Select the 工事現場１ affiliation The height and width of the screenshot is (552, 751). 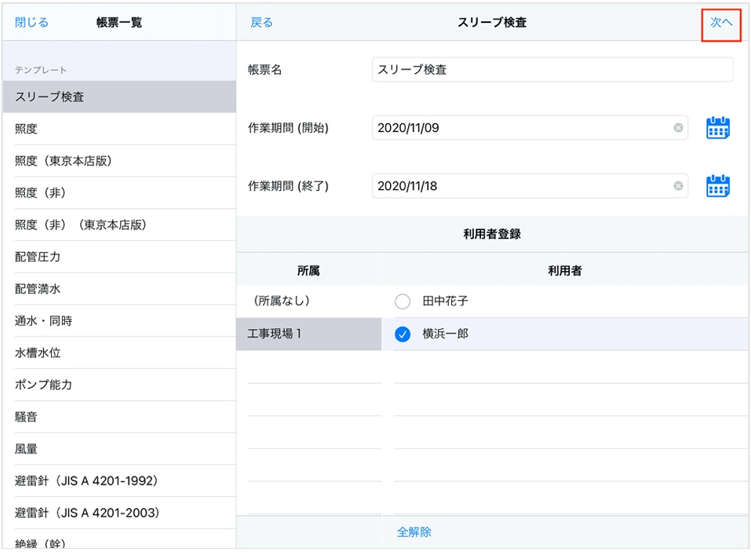tap(308, 334)
